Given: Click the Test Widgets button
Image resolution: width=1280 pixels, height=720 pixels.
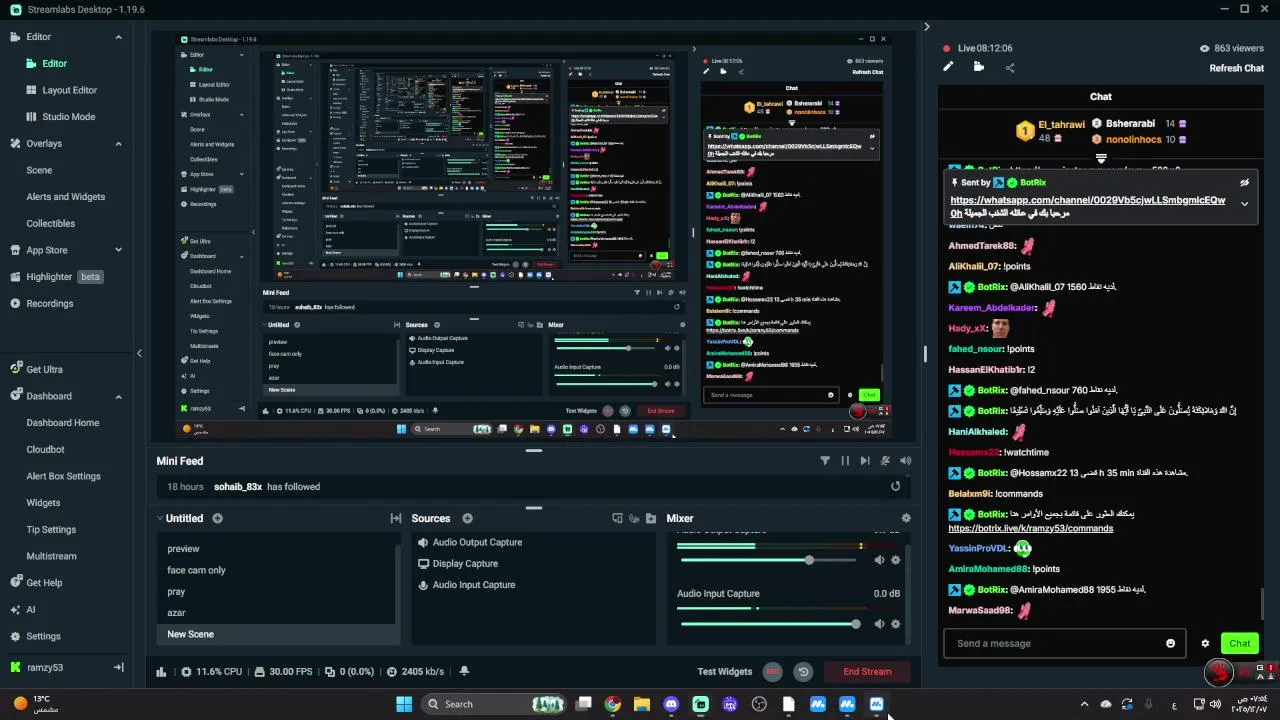Looking at the screenshot, I should click(x=724, y=672).
